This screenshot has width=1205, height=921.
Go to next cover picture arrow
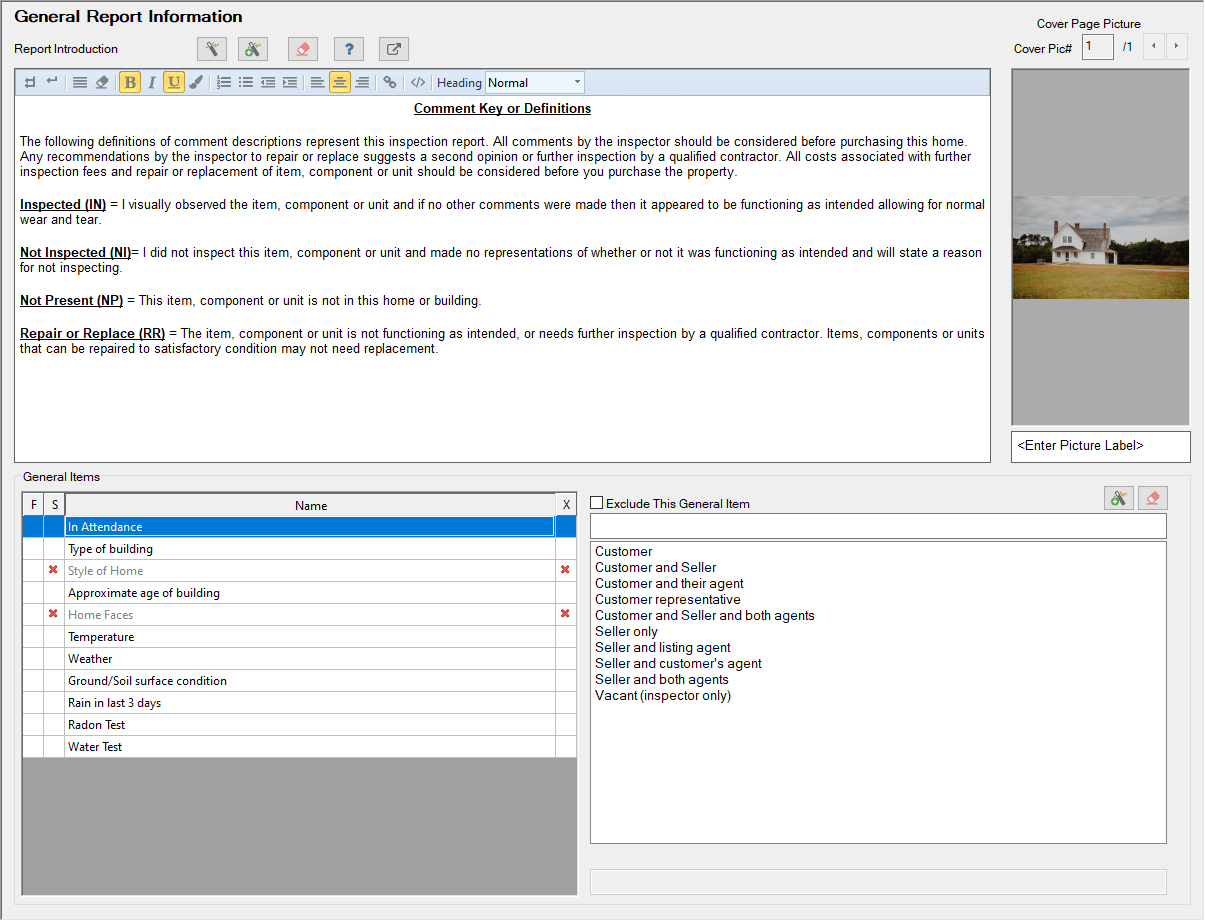click(x=1177, y=47)
